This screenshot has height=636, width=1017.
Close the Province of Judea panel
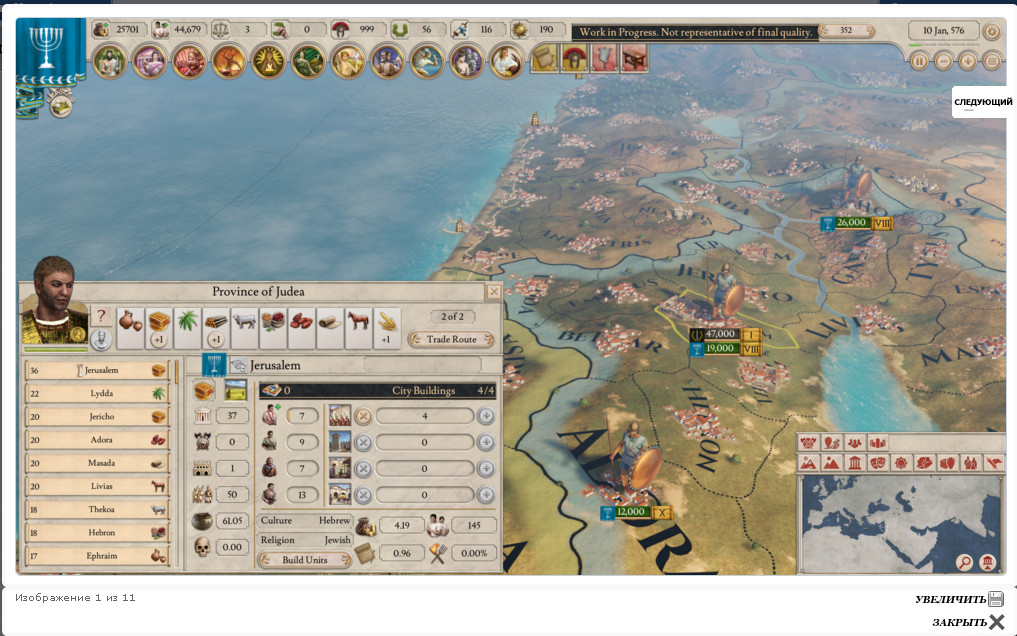tap(494, 292)
